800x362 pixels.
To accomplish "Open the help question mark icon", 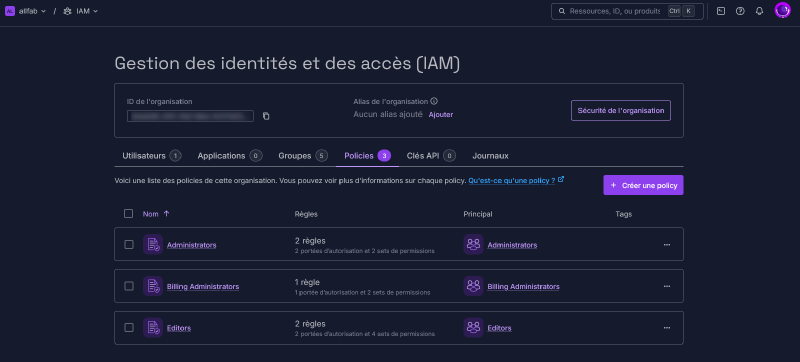I will tap(740, 11).
